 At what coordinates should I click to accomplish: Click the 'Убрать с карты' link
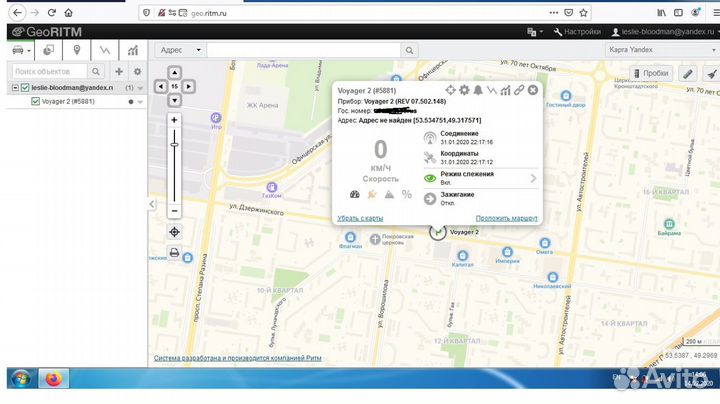coord(360,217)
